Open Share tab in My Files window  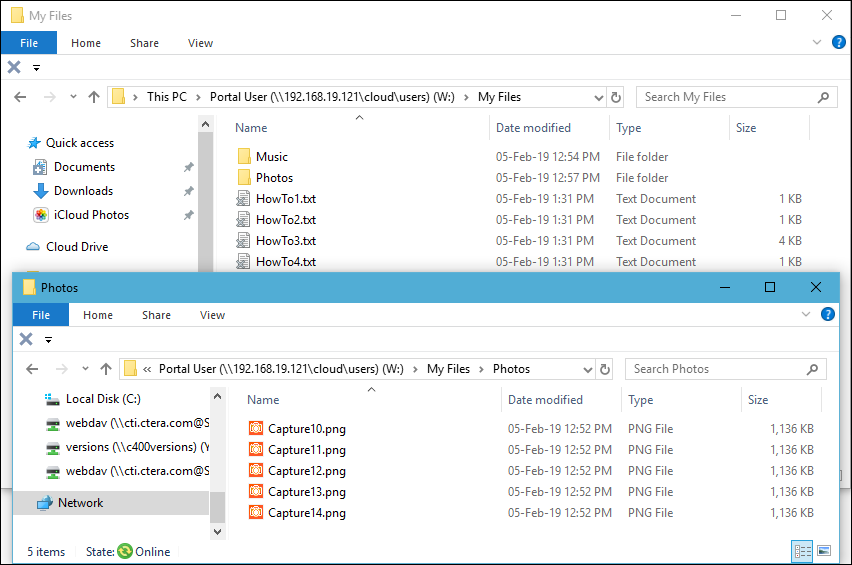click(144, 43)
